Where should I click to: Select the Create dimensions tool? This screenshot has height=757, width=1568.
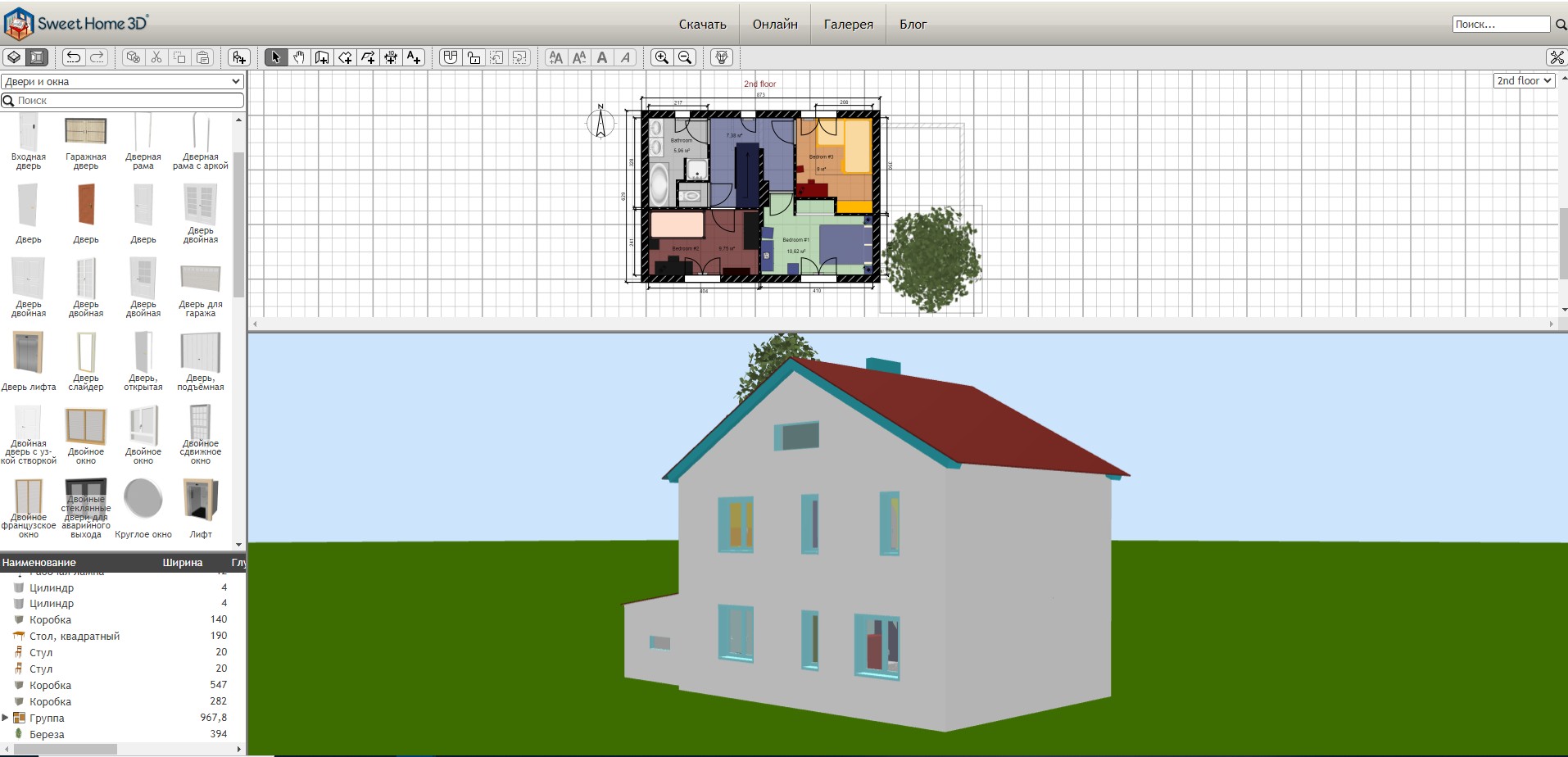click(x=391, y=57)
